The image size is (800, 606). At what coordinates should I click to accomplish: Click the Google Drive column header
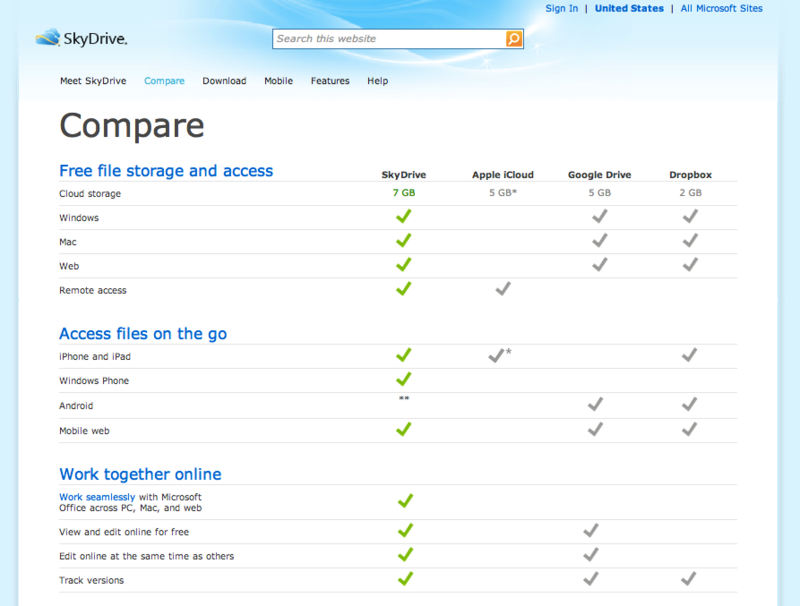pyautogui.click(x=599, y=174)
